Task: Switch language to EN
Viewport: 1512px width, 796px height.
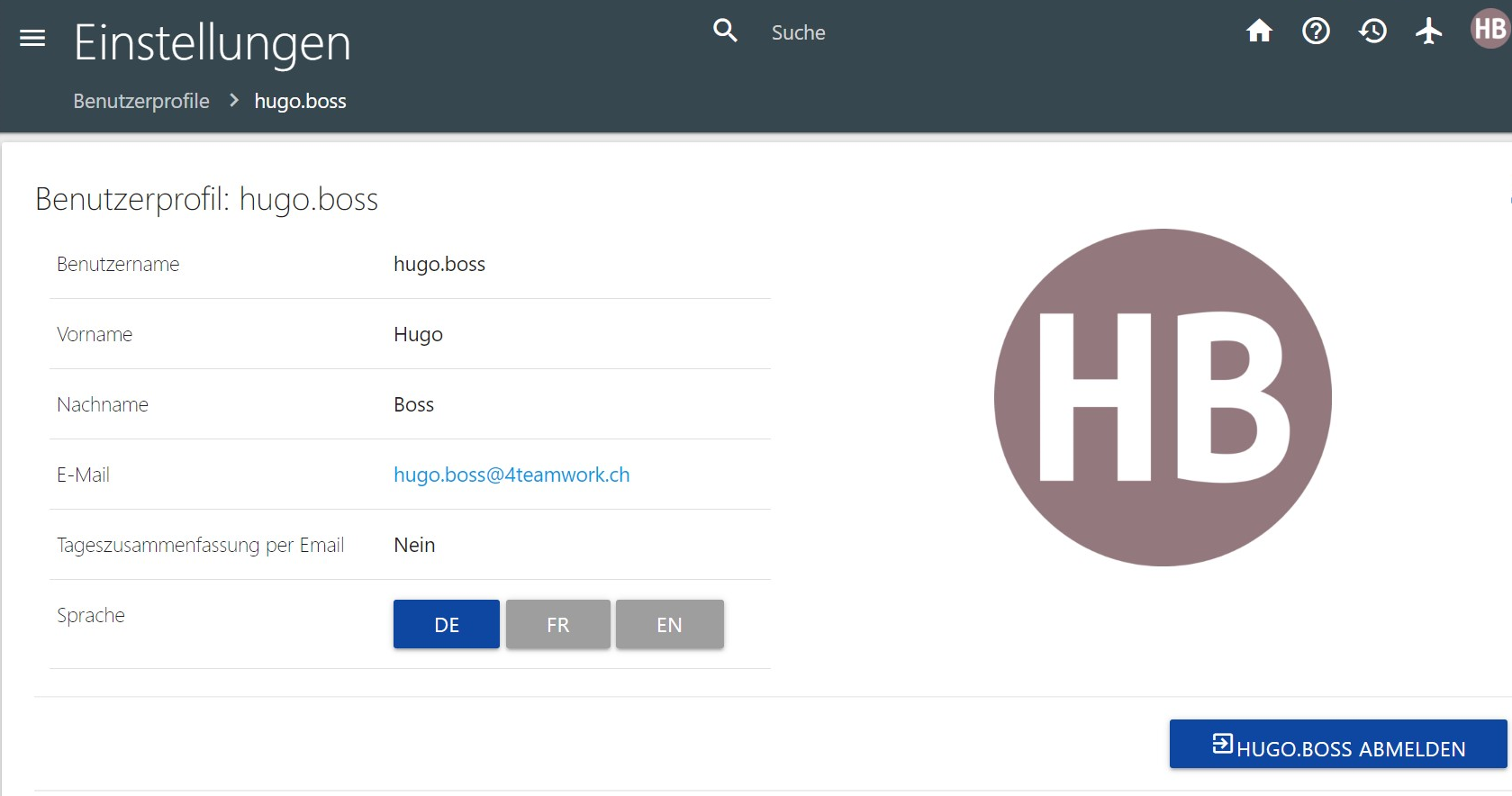Action: [x=669, y=624]
